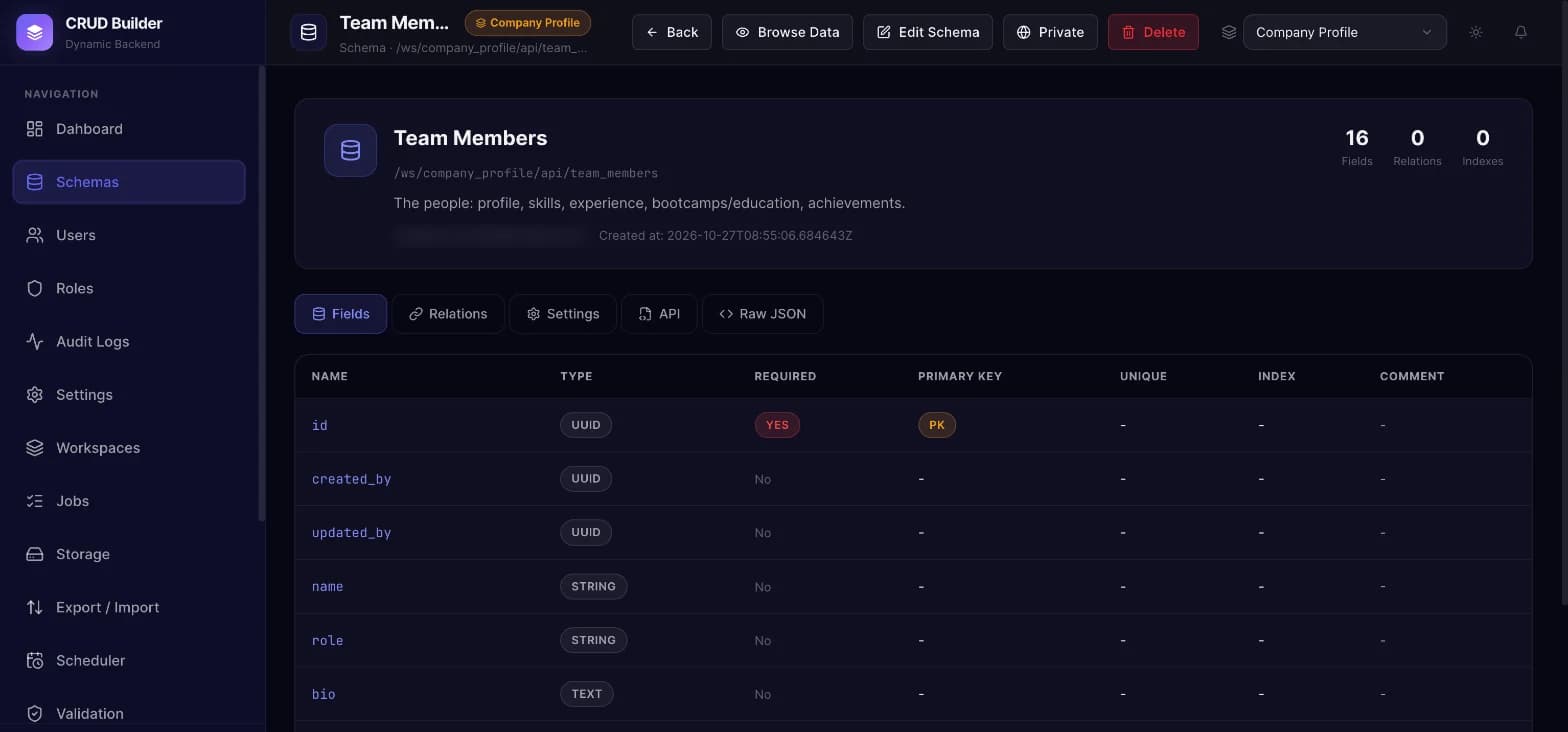The width and height of the screenshot is (1568, 732).
Task: Click the Audit Logs activity icon
Action: [35, 341]
